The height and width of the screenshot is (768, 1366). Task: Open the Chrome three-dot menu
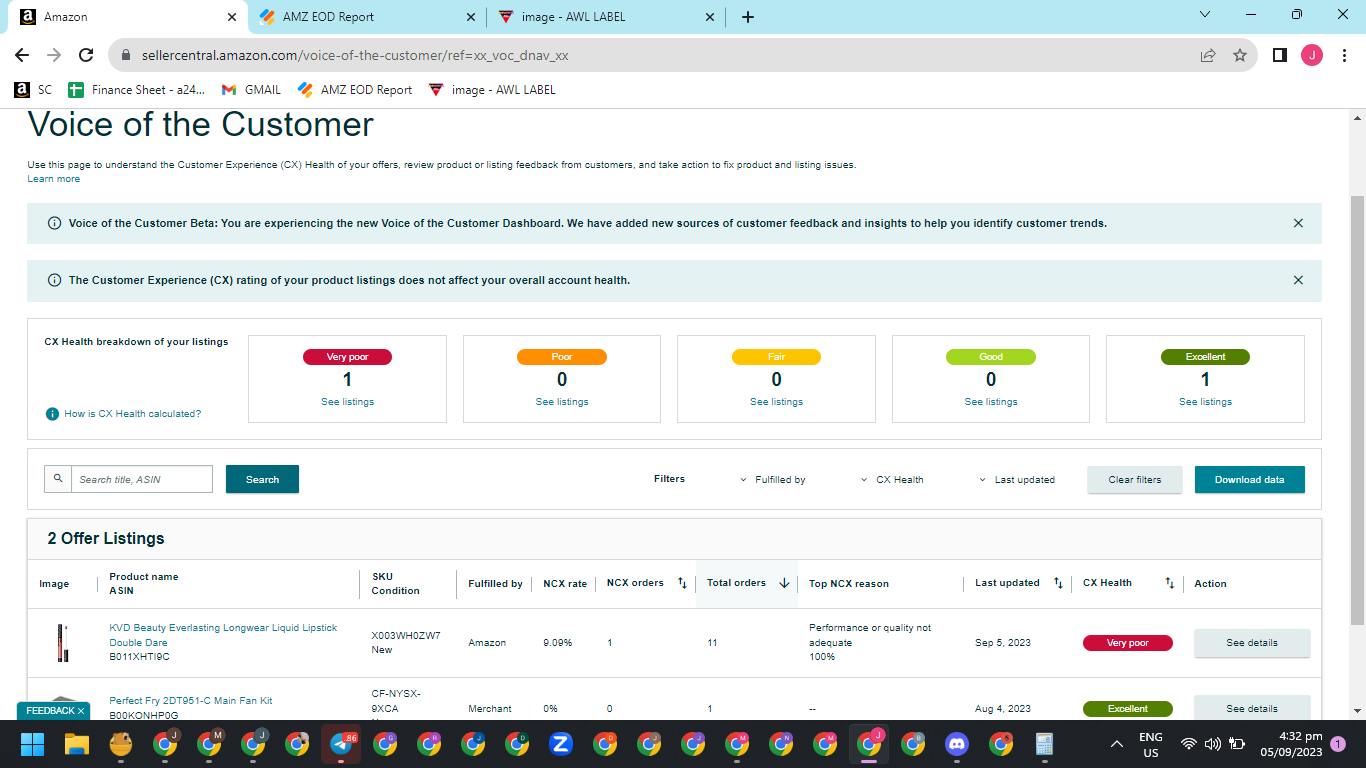pos(1343,56)
